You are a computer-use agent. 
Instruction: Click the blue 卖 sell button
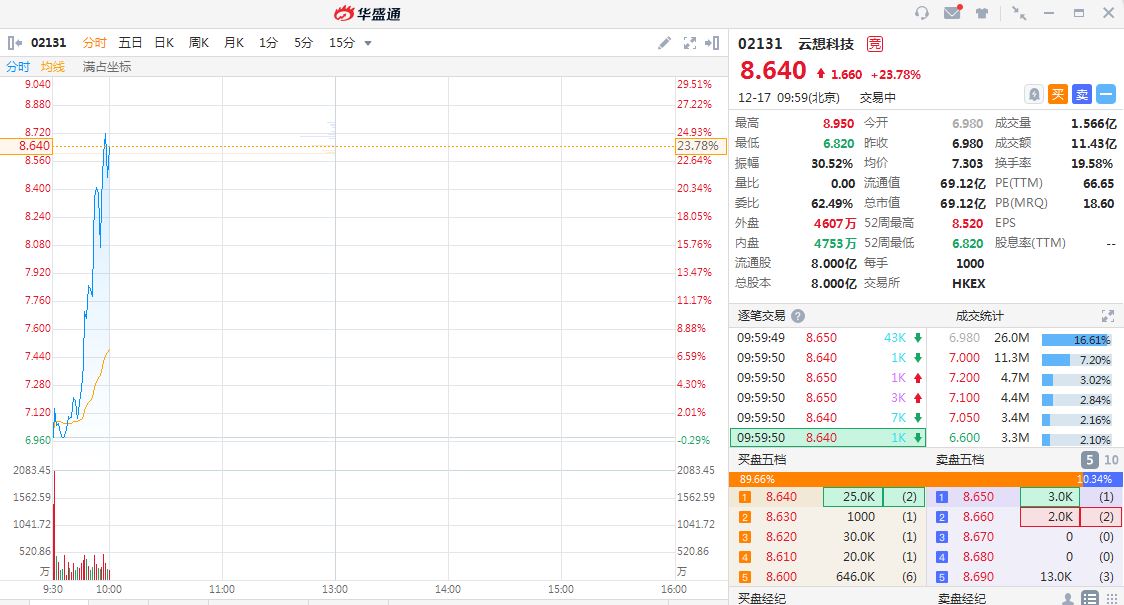point(1082,94)
